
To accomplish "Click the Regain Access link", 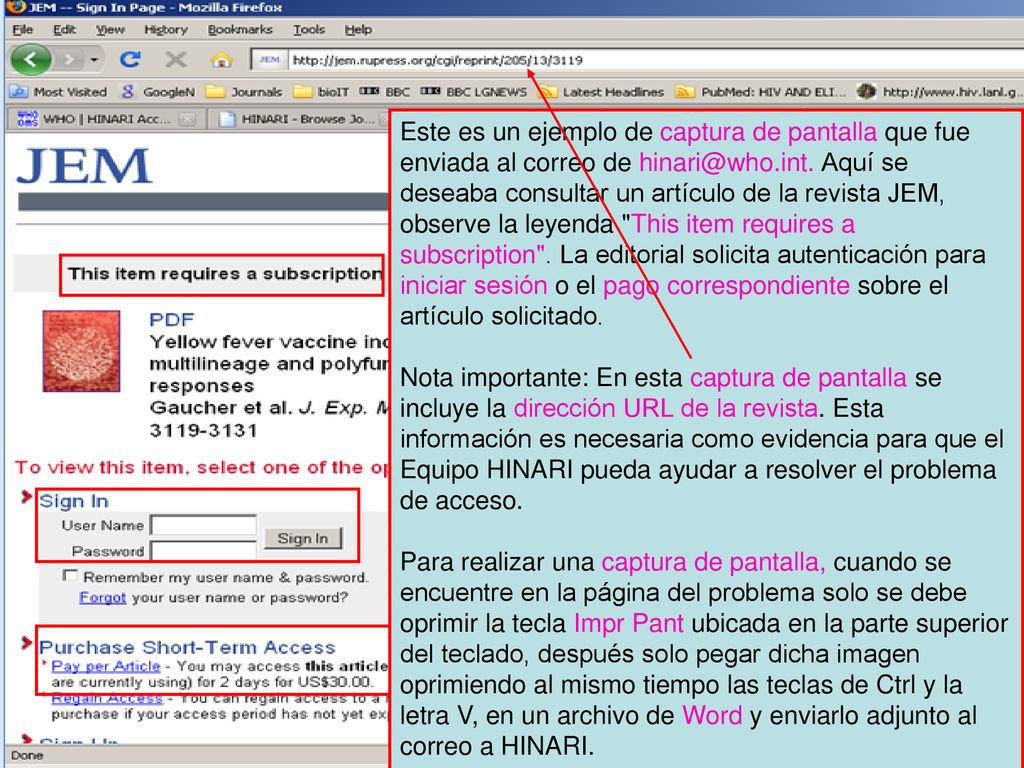I will (x=106, y=699).
